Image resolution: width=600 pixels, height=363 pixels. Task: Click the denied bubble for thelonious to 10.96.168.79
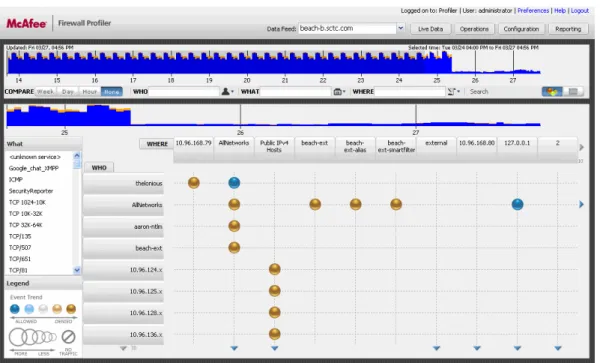(x=194, y=183)
